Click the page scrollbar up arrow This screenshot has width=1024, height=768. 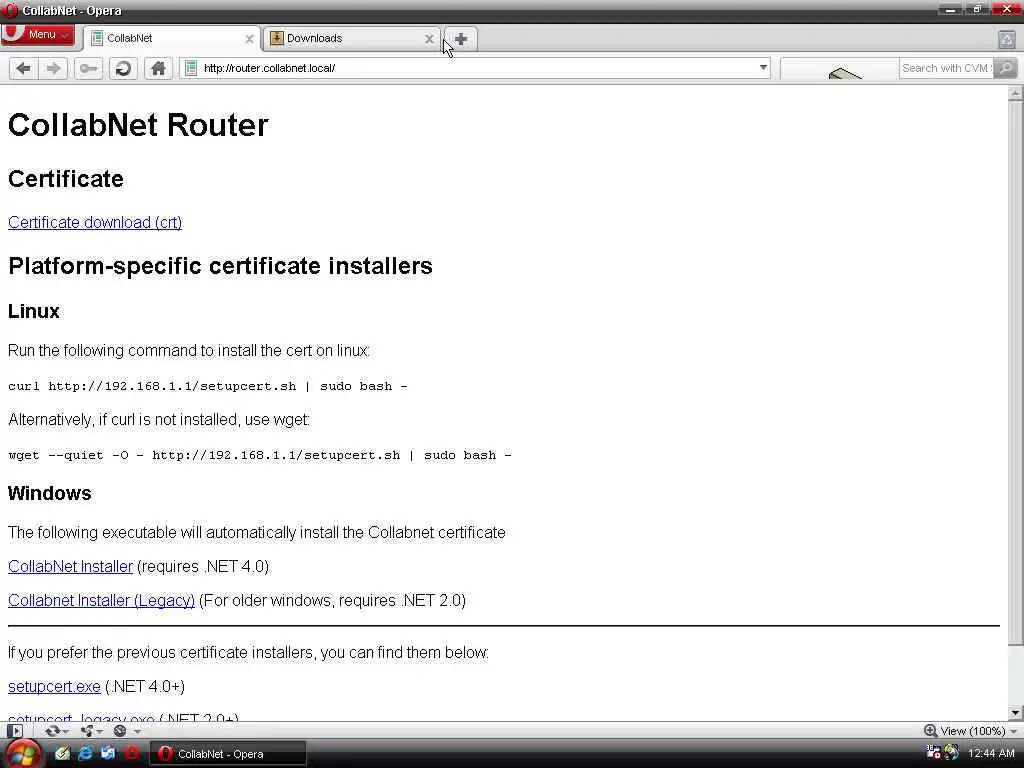pyautogui.click(x=1015, y=93)
